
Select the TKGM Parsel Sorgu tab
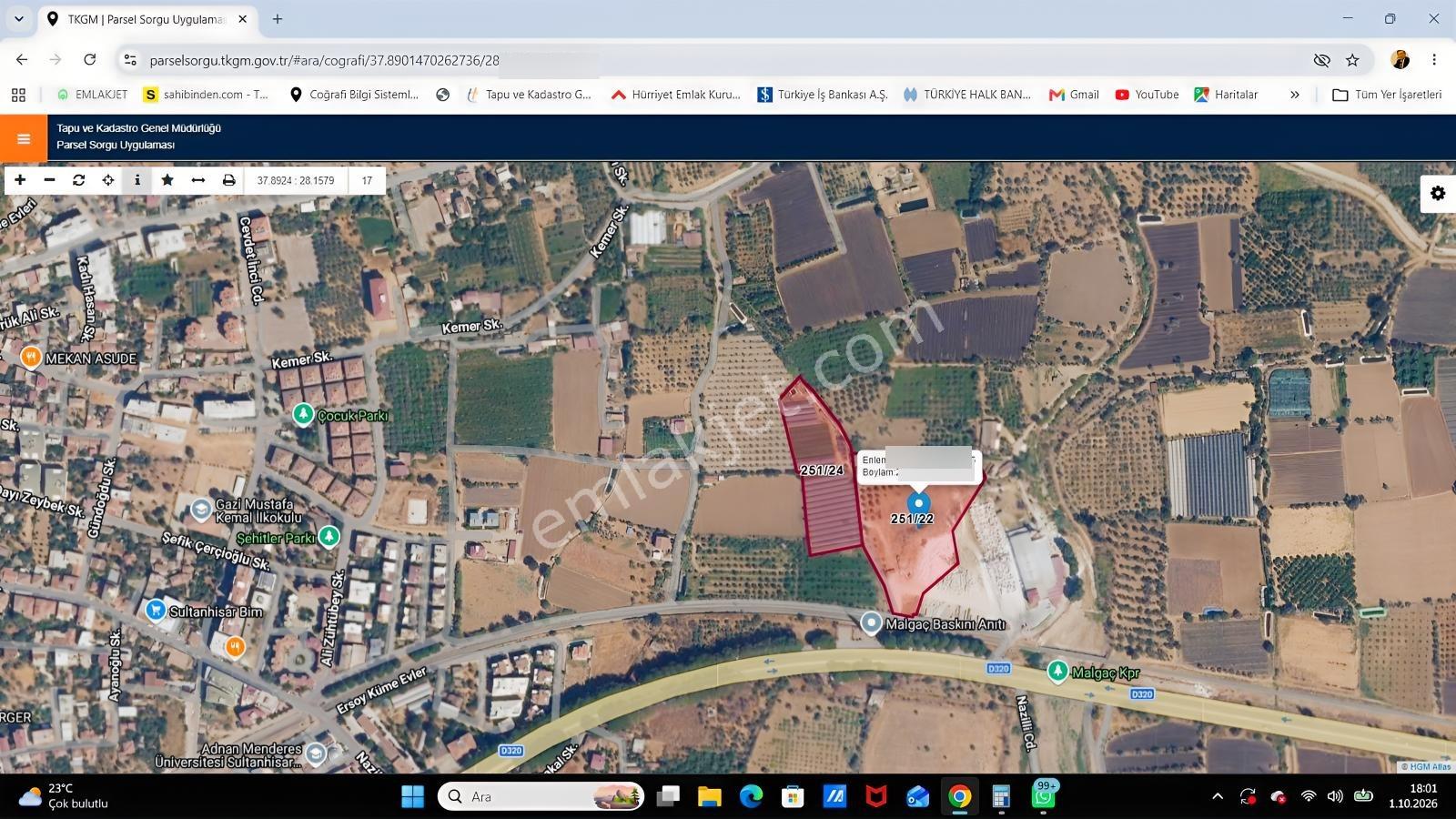tap(147, 19)
